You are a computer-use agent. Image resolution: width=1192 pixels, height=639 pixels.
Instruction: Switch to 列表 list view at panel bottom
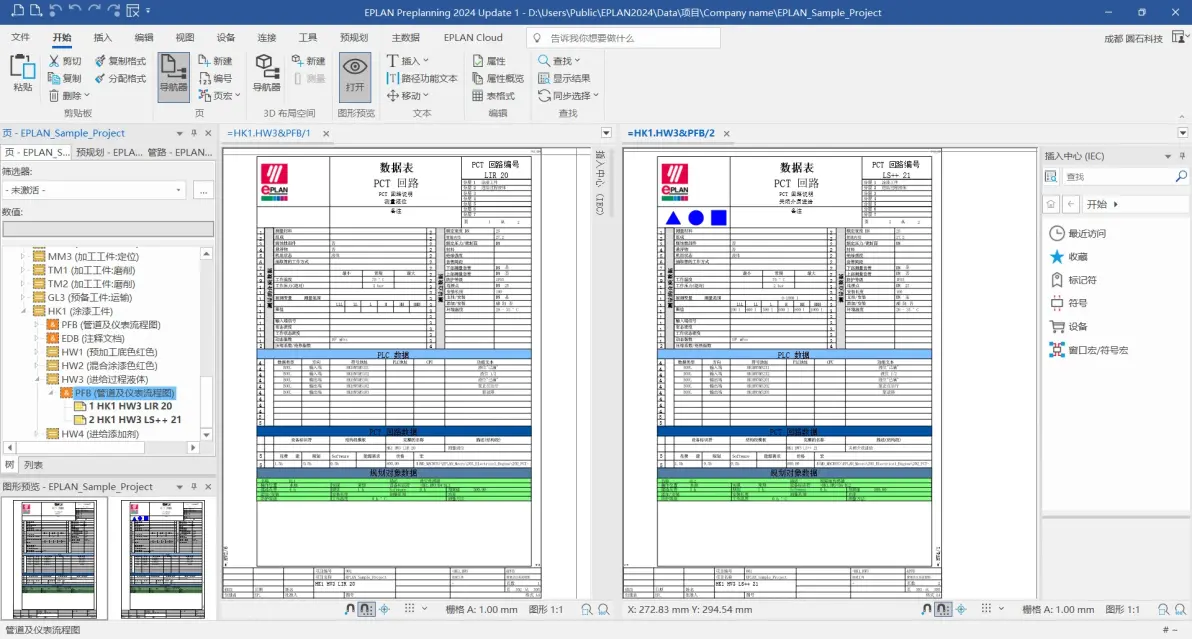coord(33,465)
